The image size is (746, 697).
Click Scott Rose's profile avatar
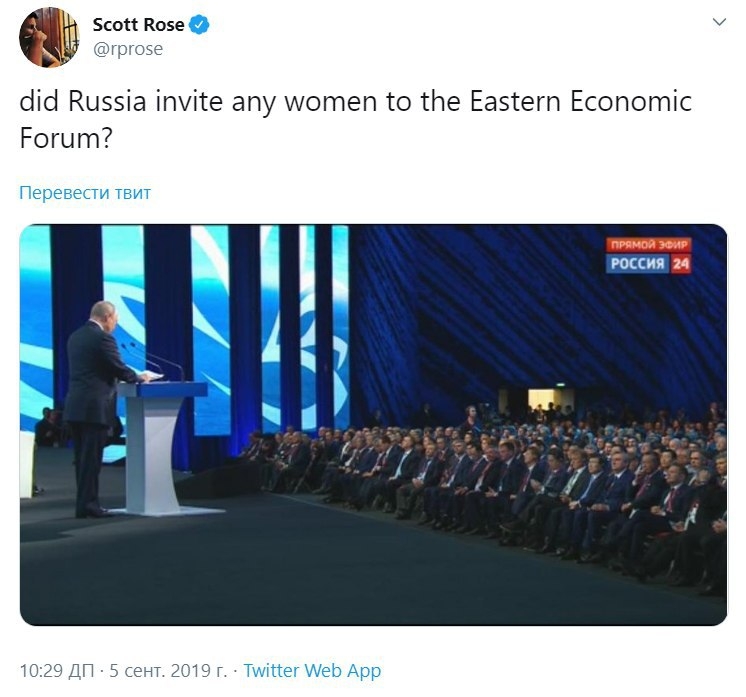point(49,37)
